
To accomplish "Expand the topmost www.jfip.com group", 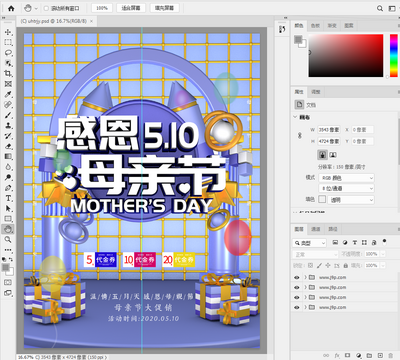I will point(305,277).
